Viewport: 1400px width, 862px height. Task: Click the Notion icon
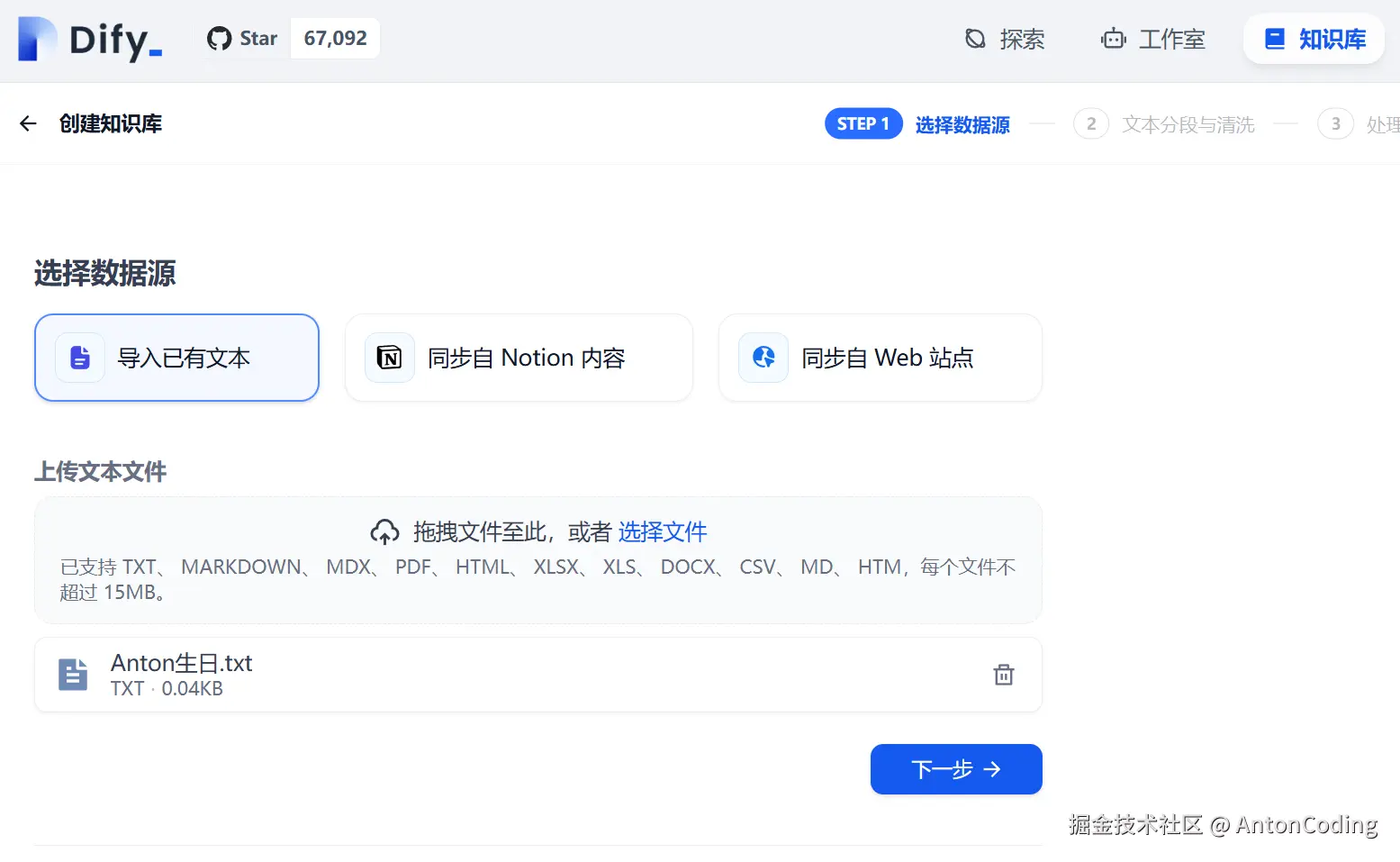point(390,358)
